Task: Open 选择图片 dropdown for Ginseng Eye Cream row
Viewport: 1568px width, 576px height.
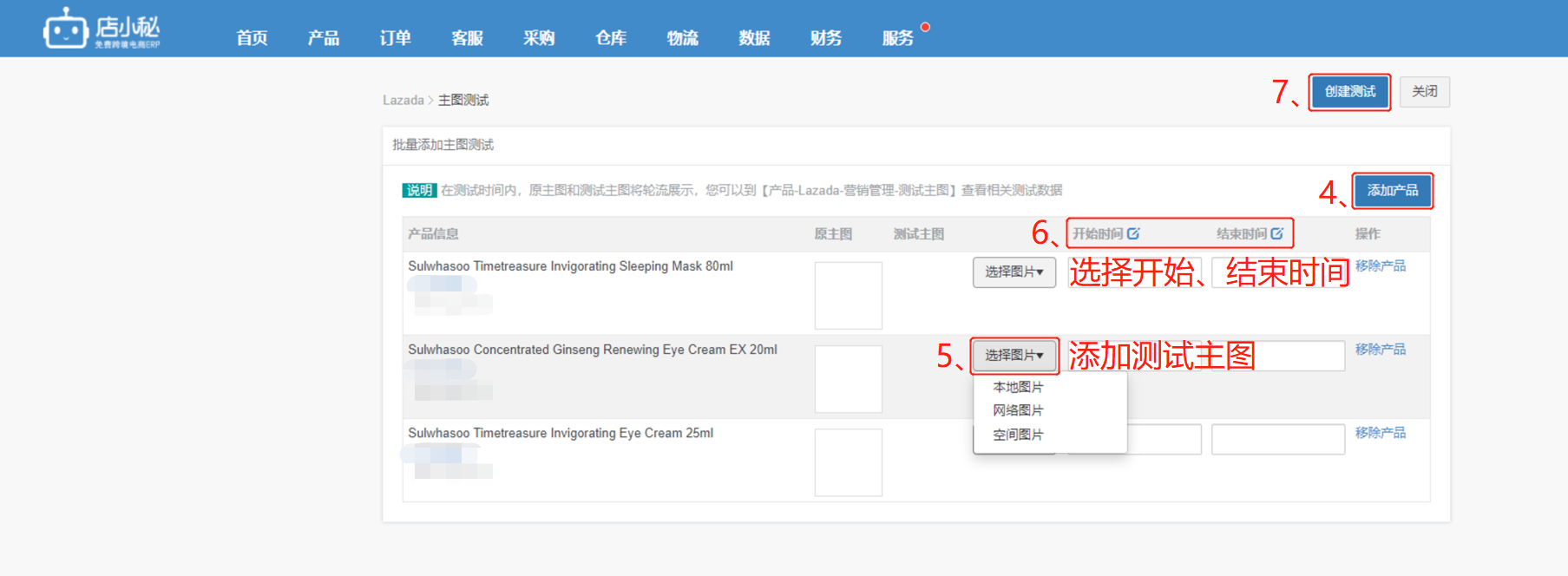Action: pyautogui.click(x=1014, y=356)
